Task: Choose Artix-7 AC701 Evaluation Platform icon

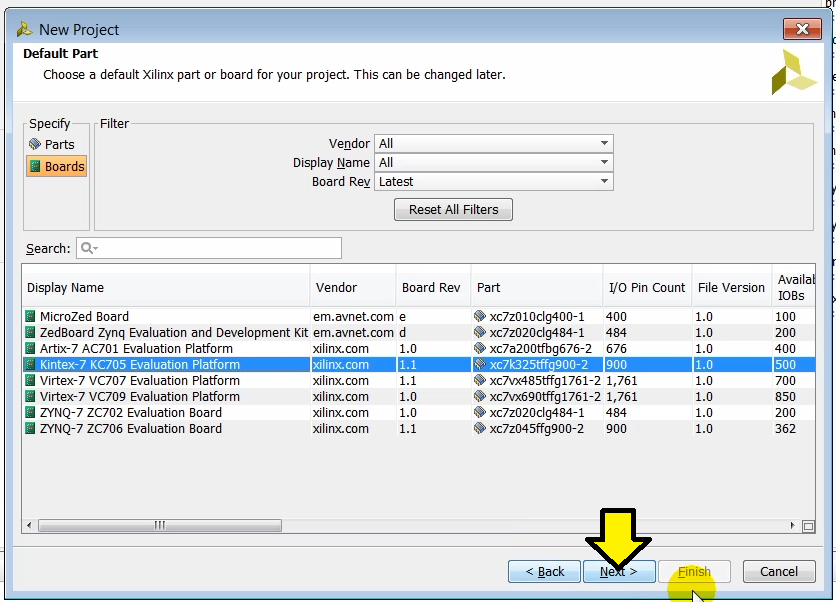Action: (x=32, y=349)
